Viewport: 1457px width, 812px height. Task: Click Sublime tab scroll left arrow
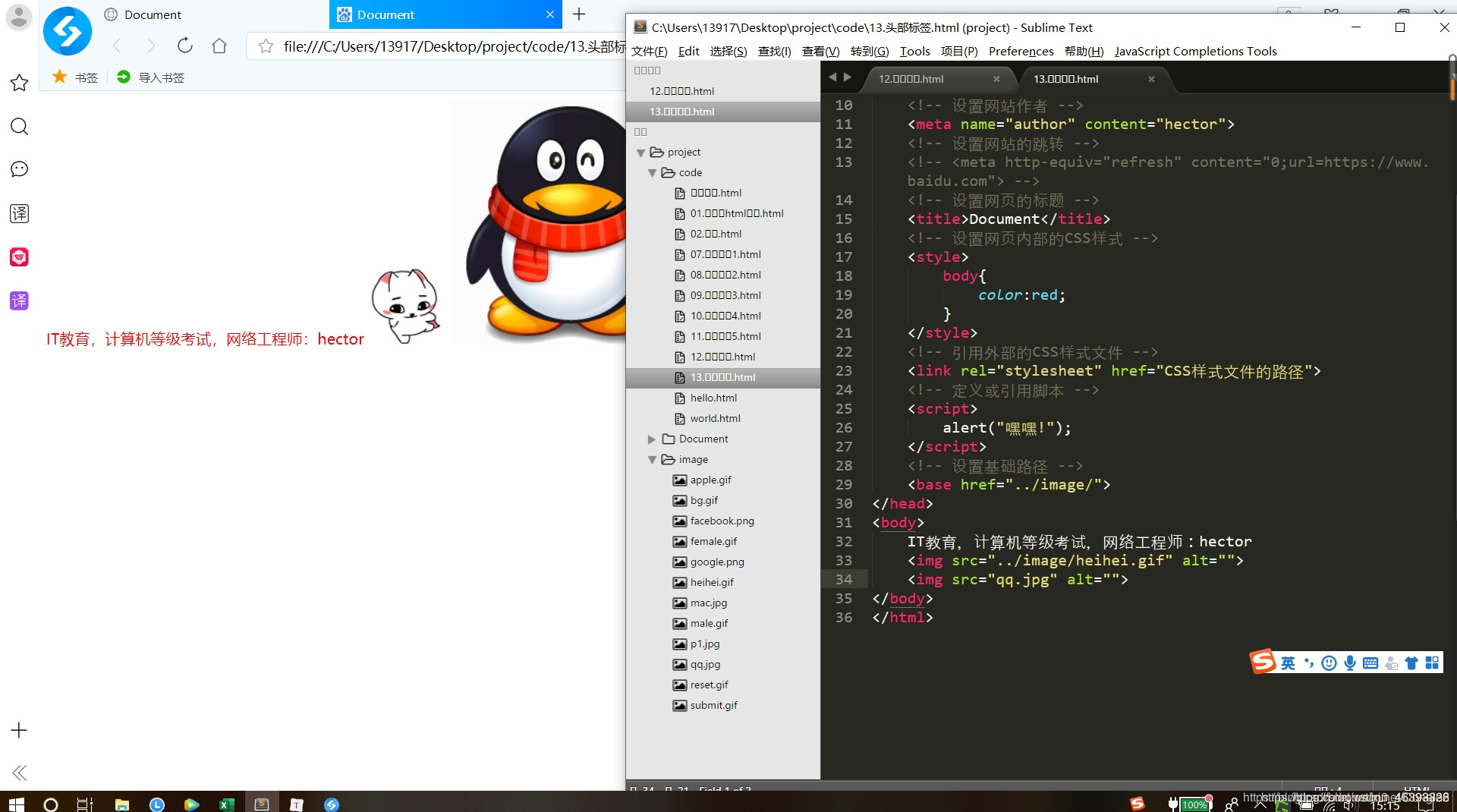point(832,77)
